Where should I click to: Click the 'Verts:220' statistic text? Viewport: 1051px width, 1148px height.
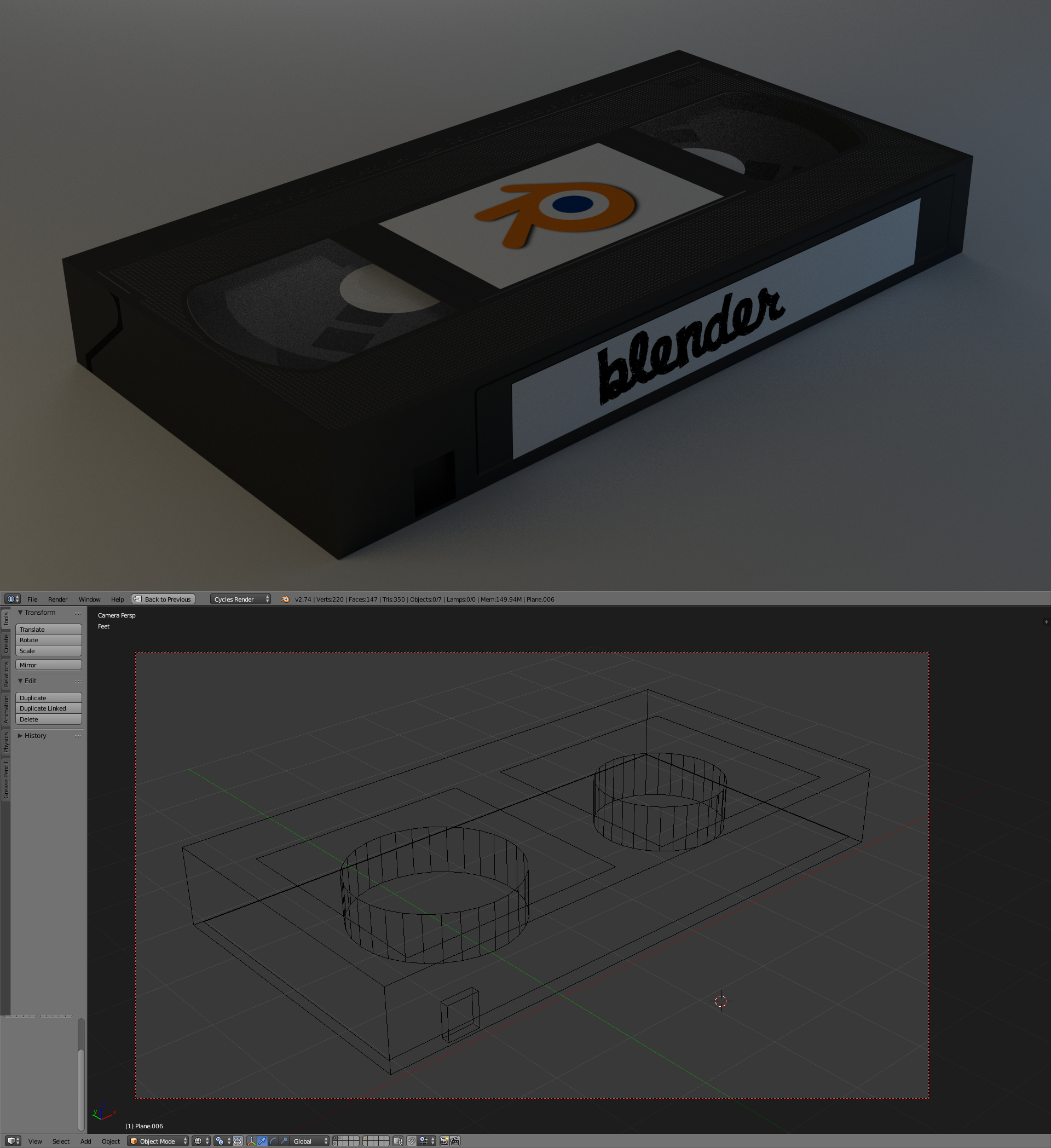[x=330, y=599]
